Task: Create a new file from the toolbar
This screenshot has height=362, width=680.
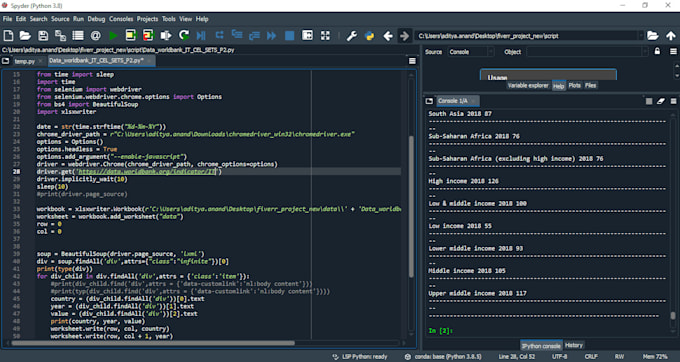Action: click(9, 36)
